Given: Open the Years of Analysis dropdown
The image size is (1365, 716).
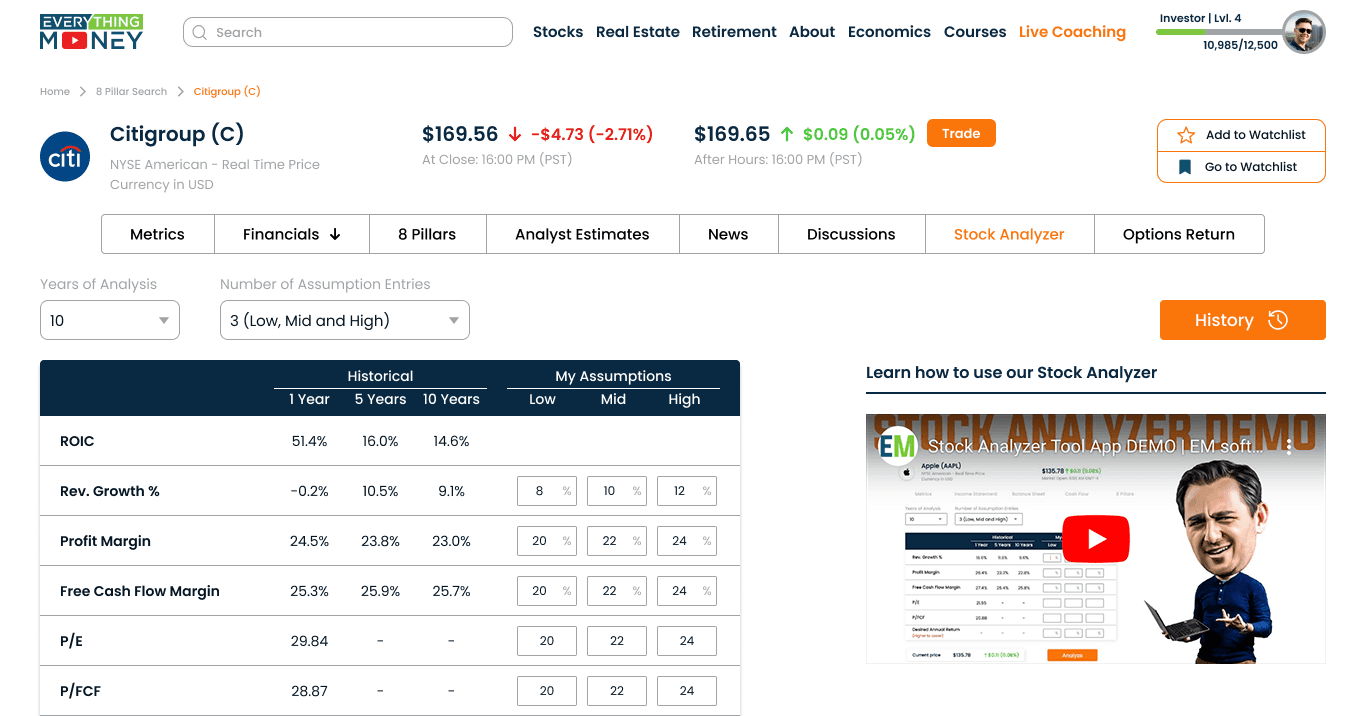Looking at the screenshot, I should point(109,320).
